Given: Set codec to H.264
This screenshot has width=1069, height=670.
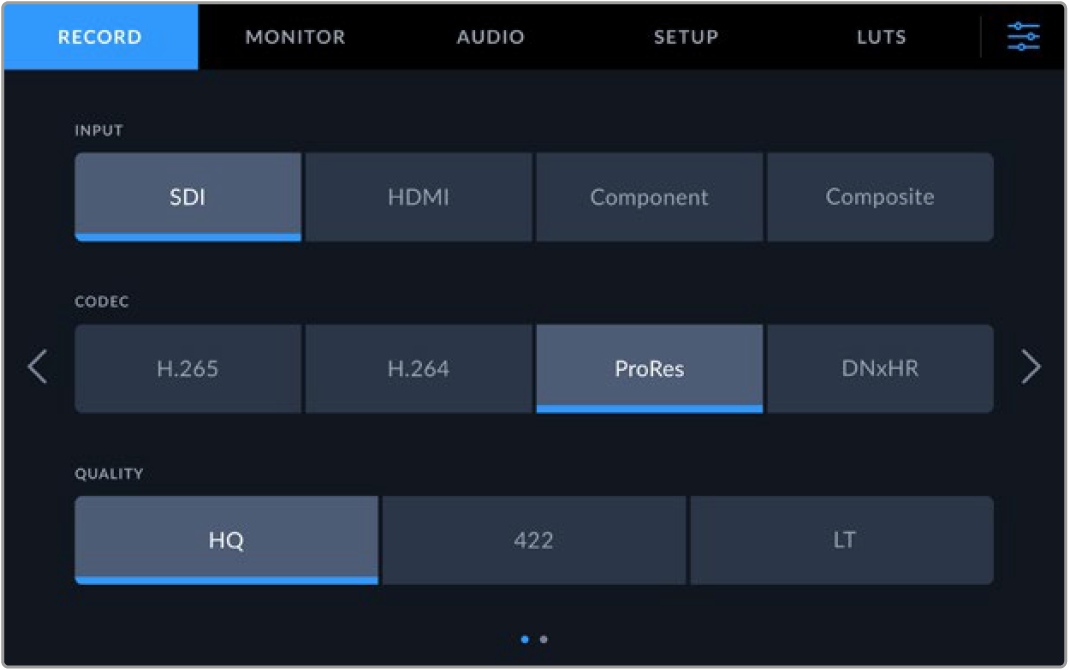Looking at the screenshot, I should click(x=419, y=369).
